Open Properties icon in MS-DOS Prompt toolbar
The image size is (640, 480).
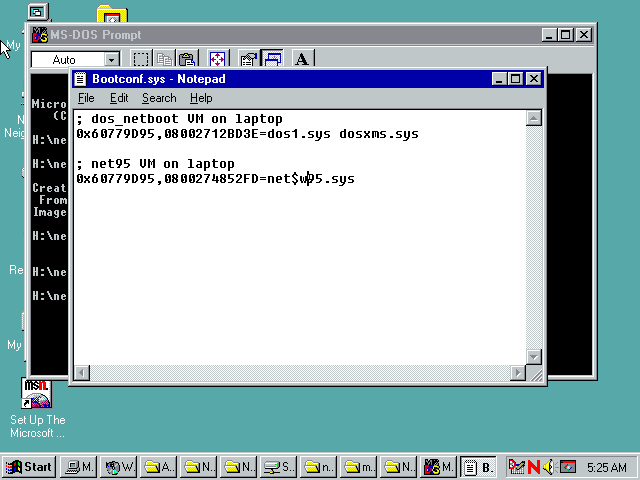(249, 59)
